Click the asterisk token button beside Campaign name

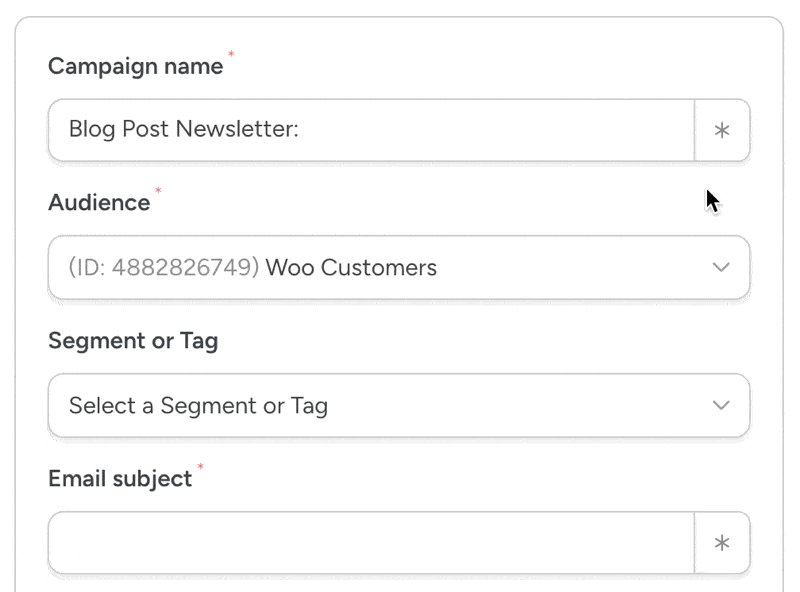click(721, 130)
